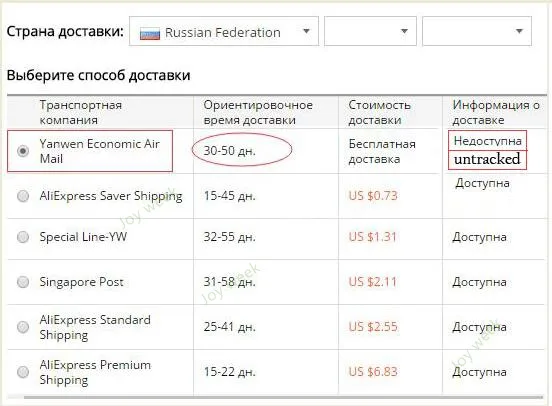Click the Бесплатная доставка cost cell

coord(382,151)
